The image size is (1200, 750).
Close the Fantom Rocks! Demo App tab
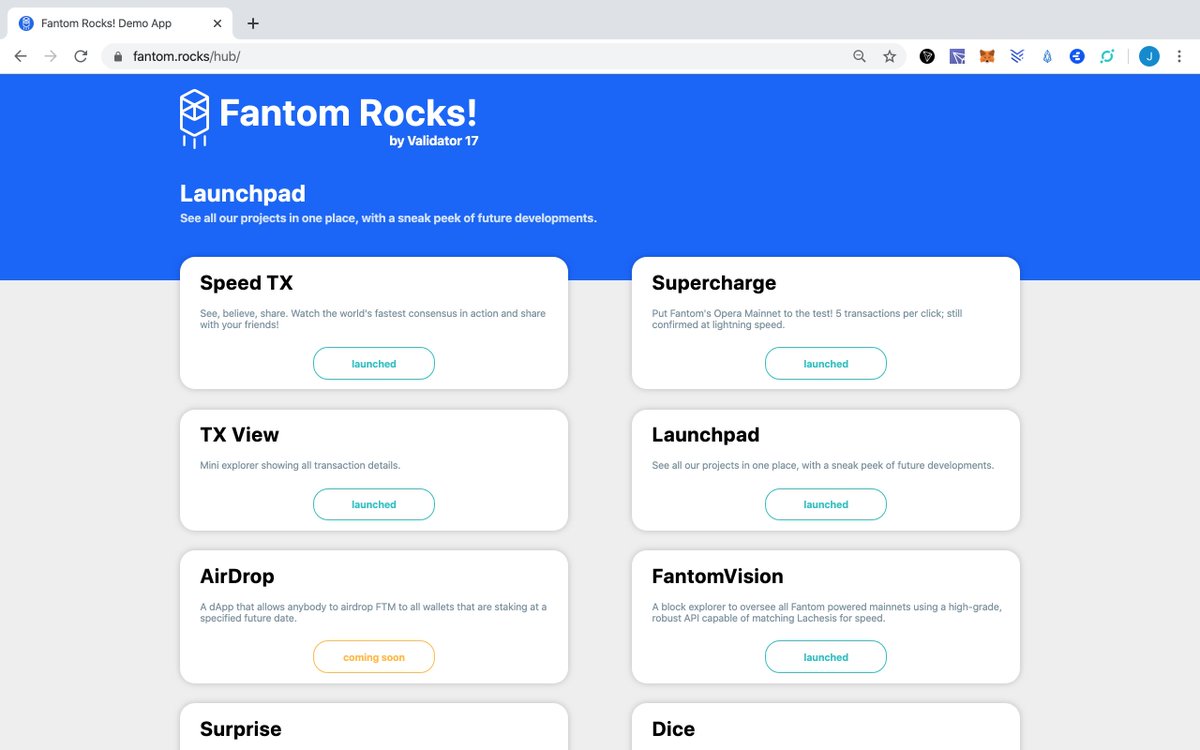(x=218, y=23)
